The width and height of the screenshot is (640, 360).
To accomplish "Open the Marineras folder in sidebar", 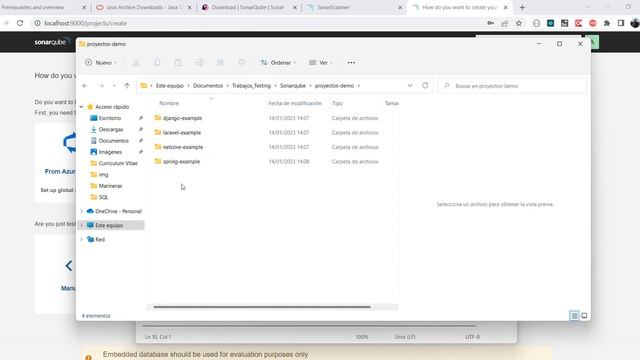I will [110, 186].
